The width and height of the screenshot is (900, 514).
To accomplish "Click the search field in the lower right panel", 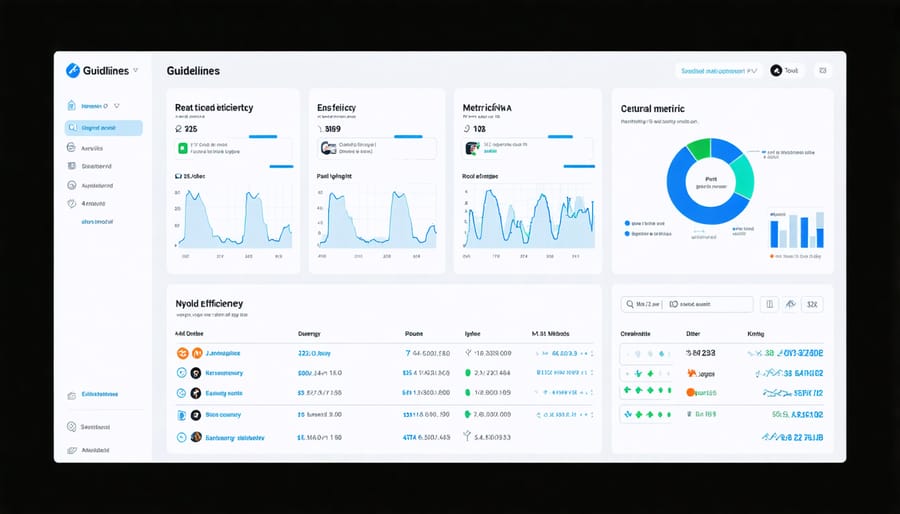I will point(687,305).
